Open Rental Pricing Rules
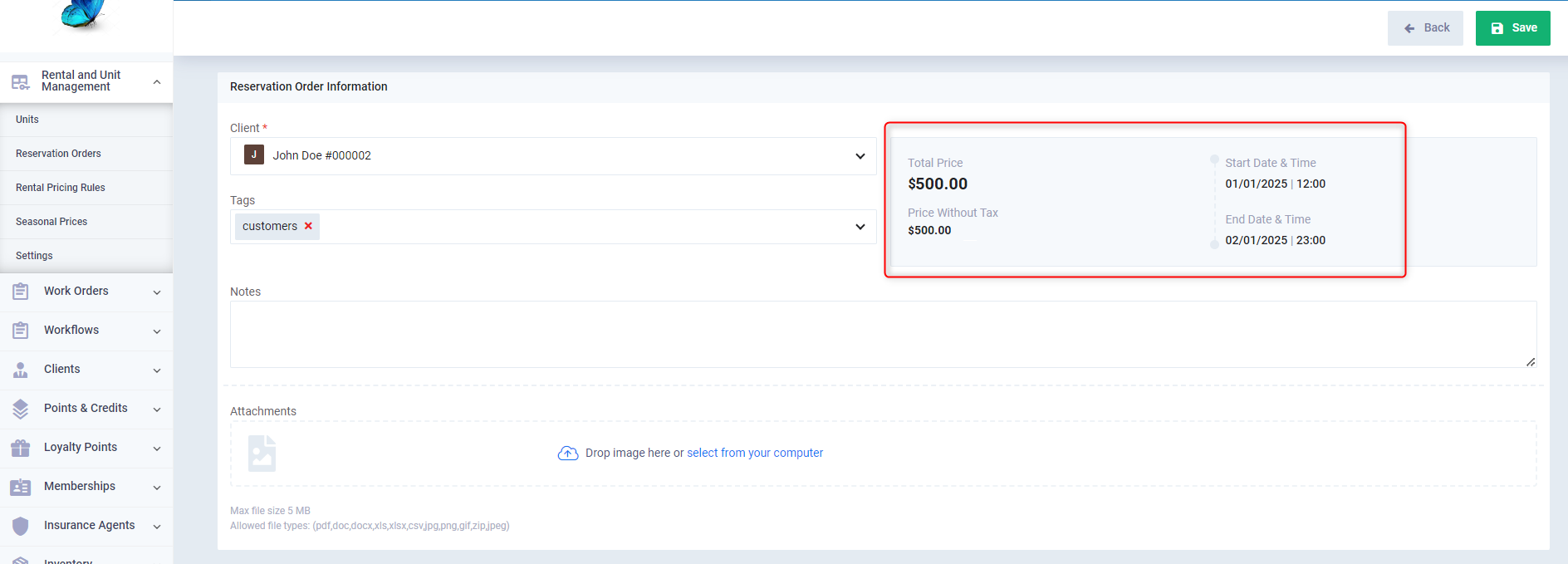 [x=86, y=188]
